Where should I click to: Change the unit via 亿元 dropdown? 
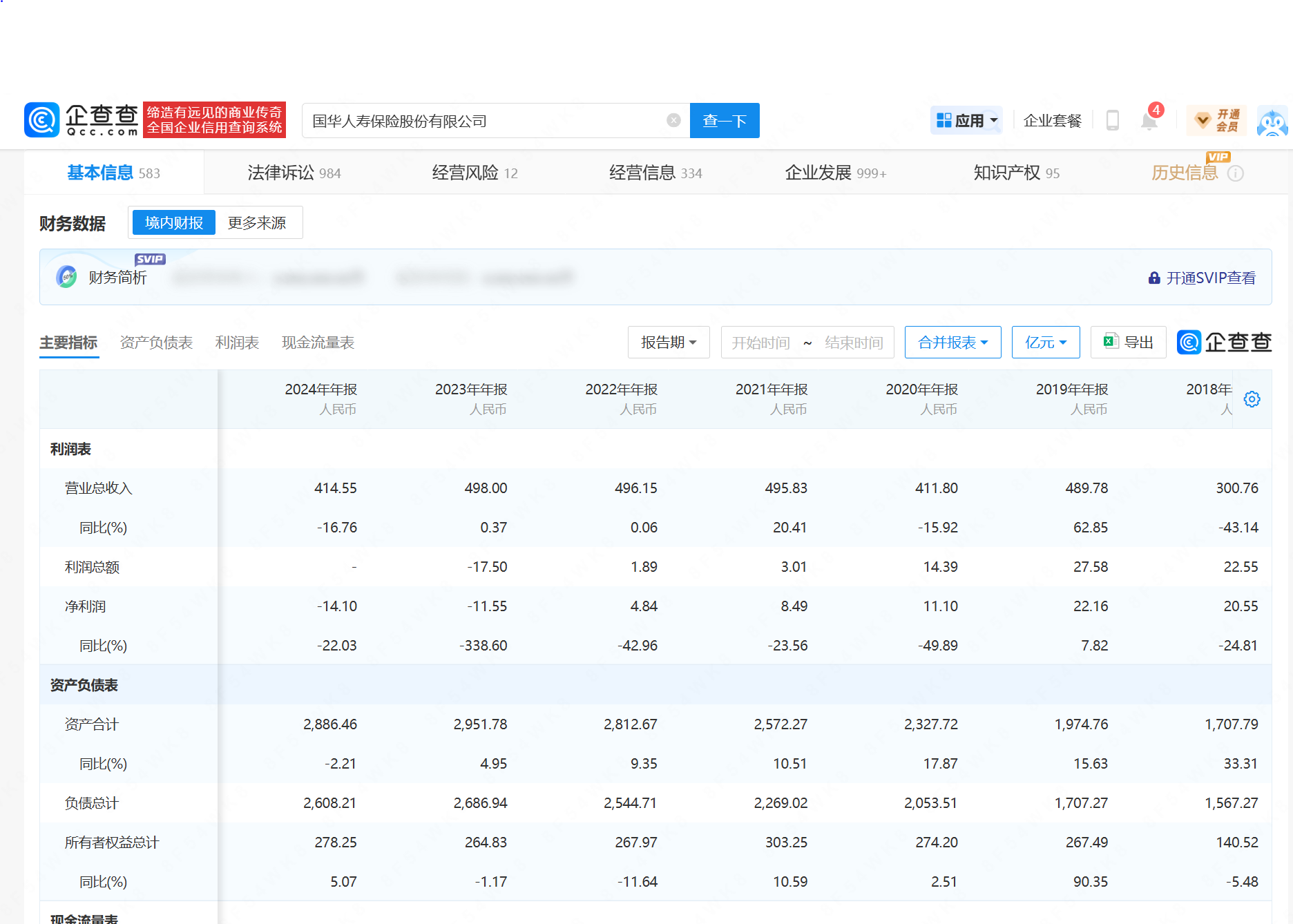pyautogui.click(x=1046, y=342)
